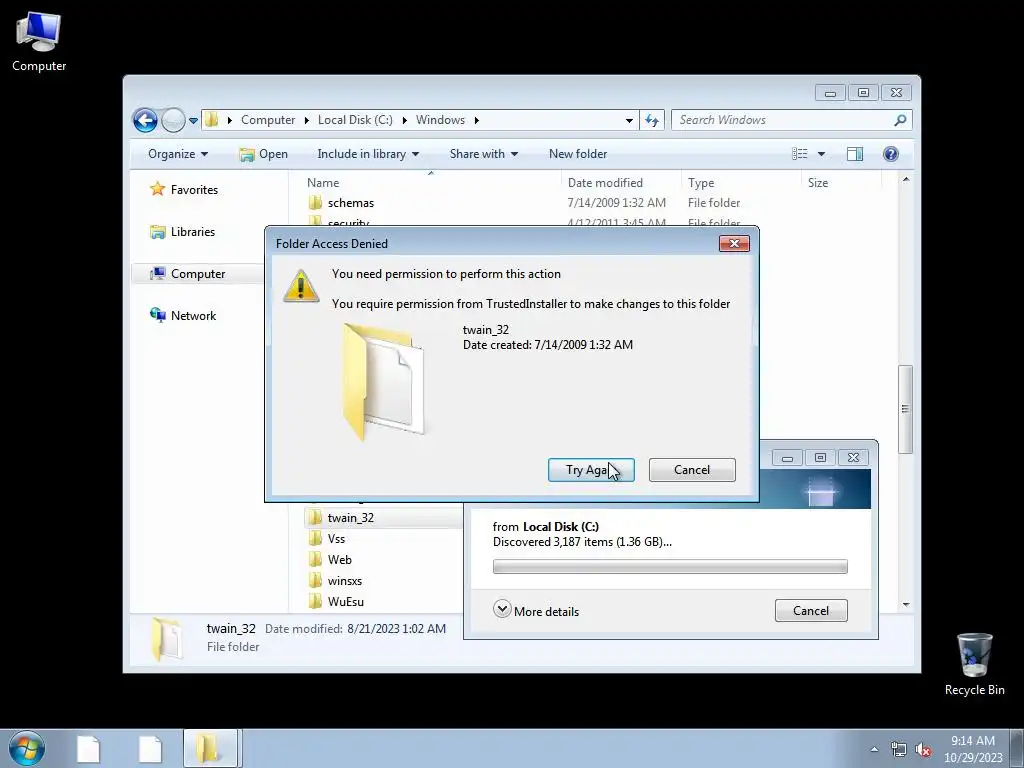1024x768 pixels.
Task: Select the twain_32 folder row
Action: tap(383, 518)
